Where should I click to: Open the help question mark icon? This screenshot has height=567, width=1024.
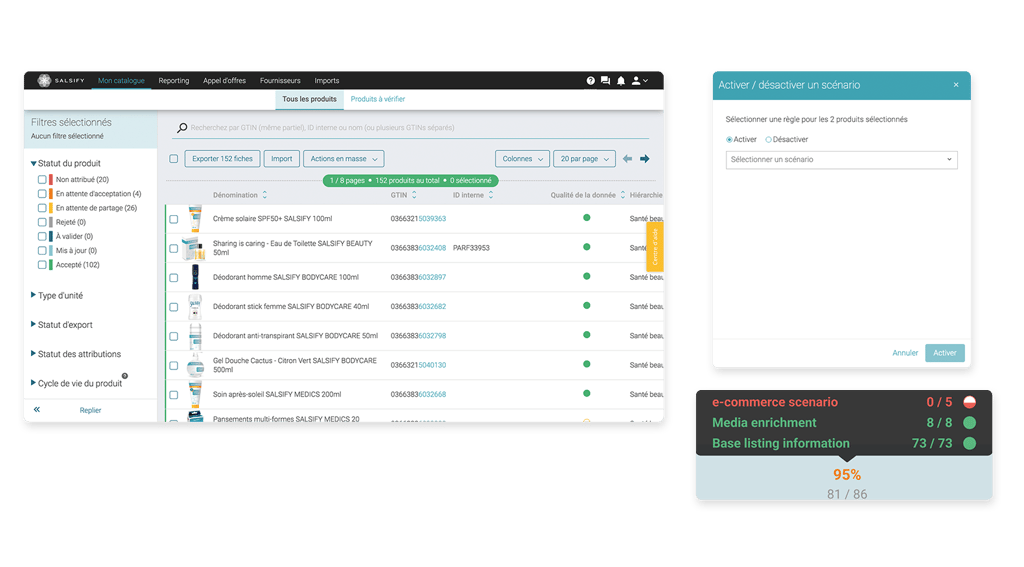(x=590, y=80)
